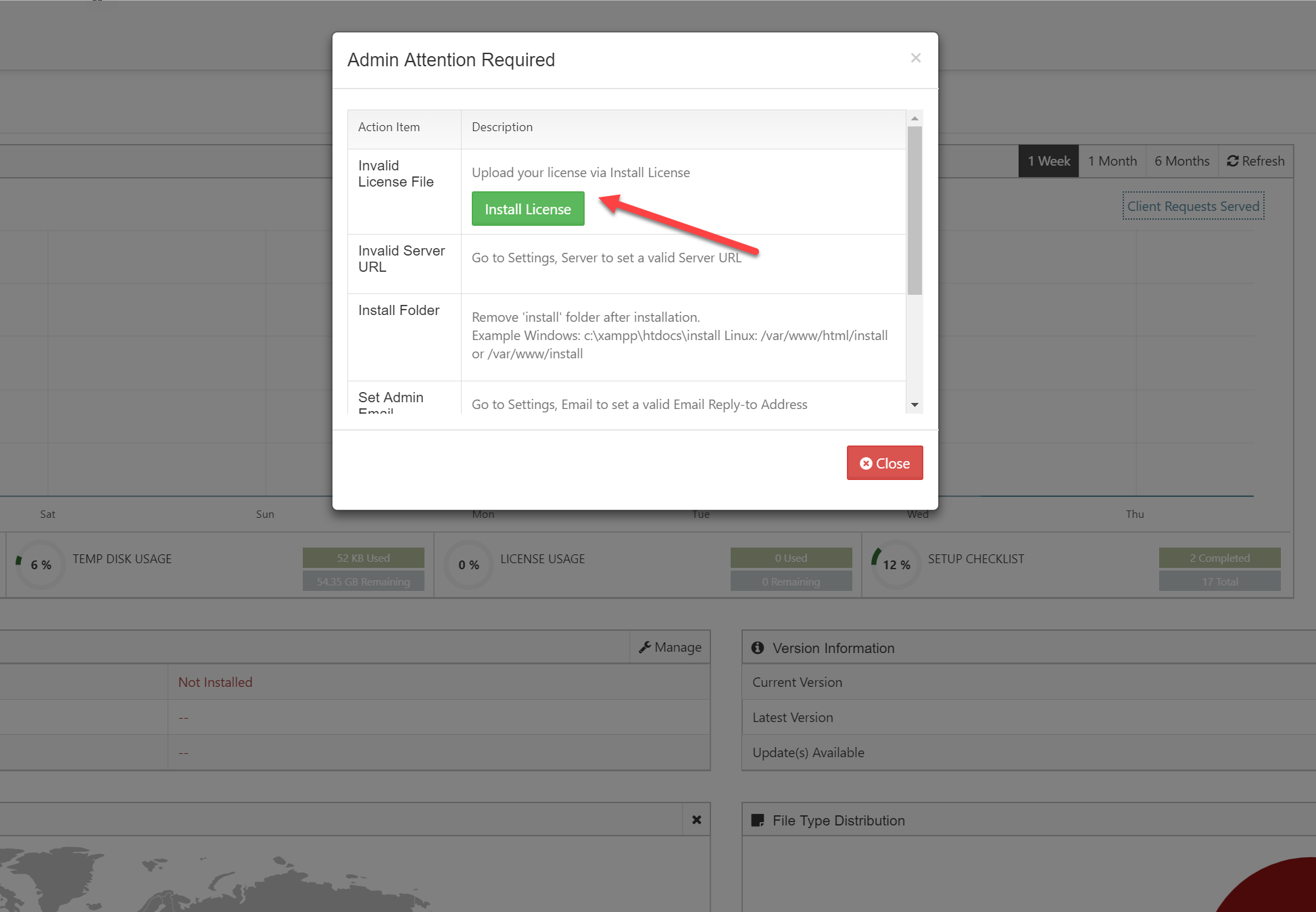Click the 6 % temp disk gauge
Screen dimensions: 1316x912
click(41, 565)
